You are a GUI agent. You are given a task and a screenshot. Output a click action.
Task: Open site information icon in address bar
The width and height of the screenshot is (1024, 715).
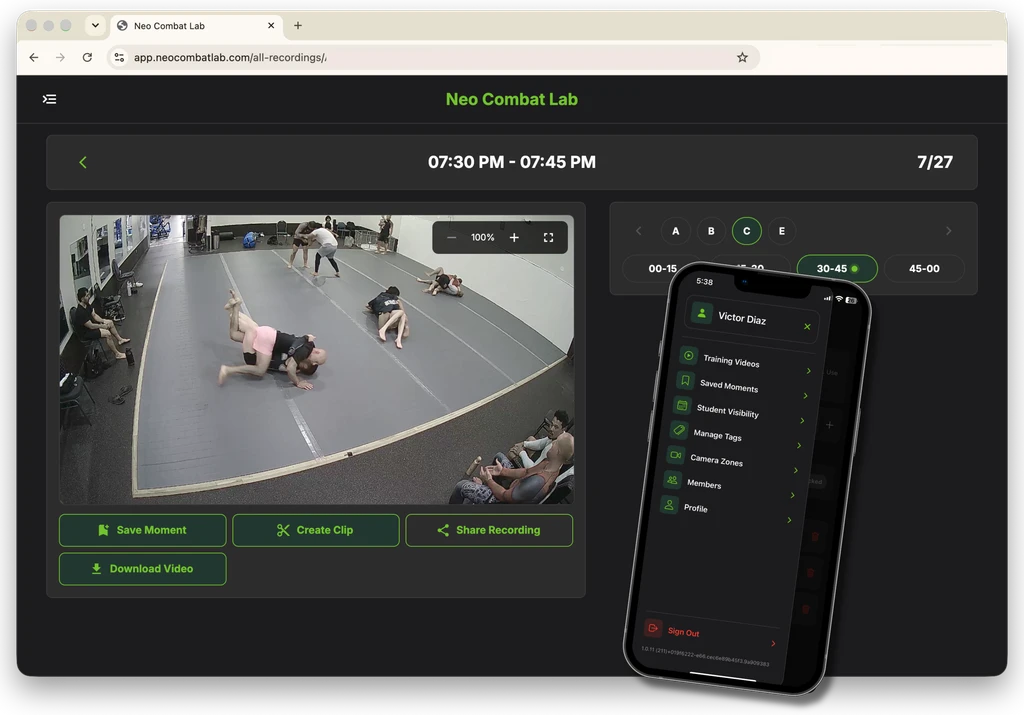[120, 57]
